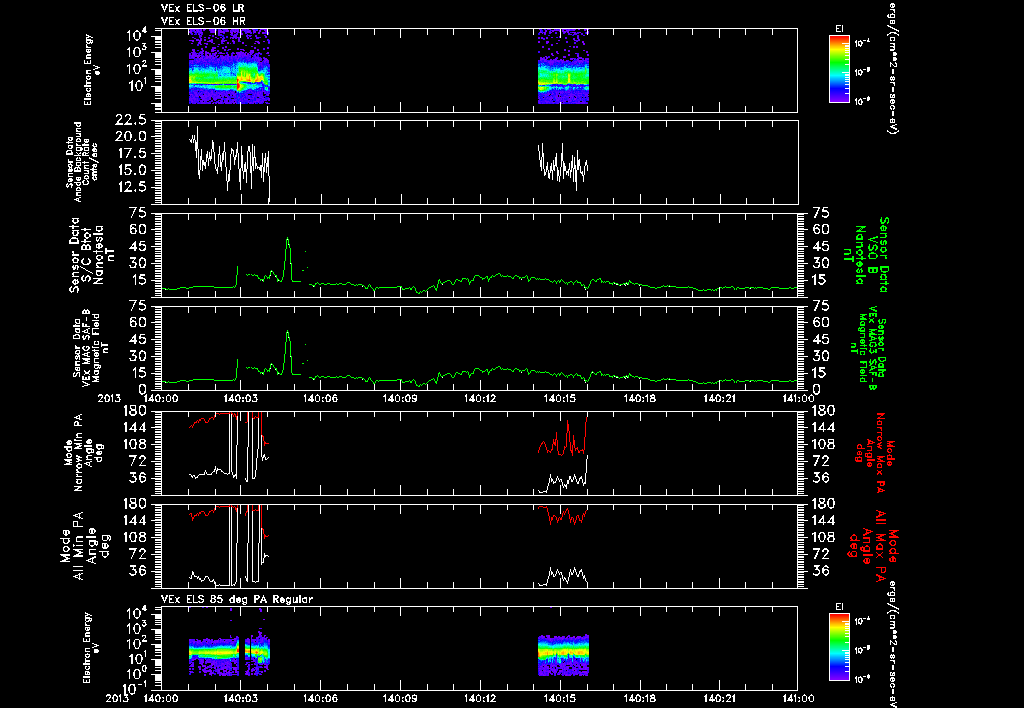This screenshot has width=1024, height=708.
Task: Click the first electron data block in ELS-06 spectrogram
Action: [x=229, y=66]
